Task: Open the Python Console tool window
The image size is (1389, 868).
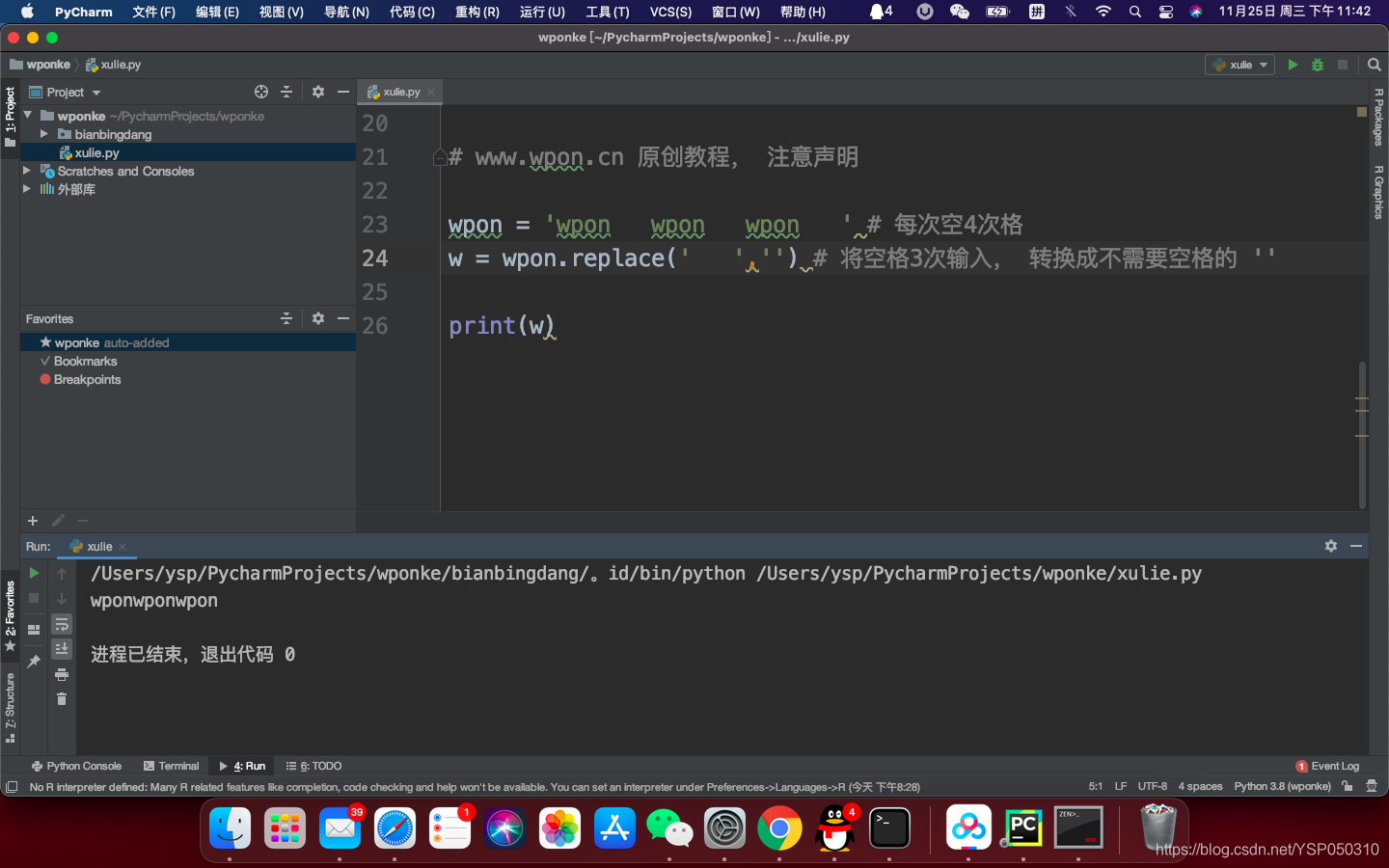Action: [x=76, y=766]
